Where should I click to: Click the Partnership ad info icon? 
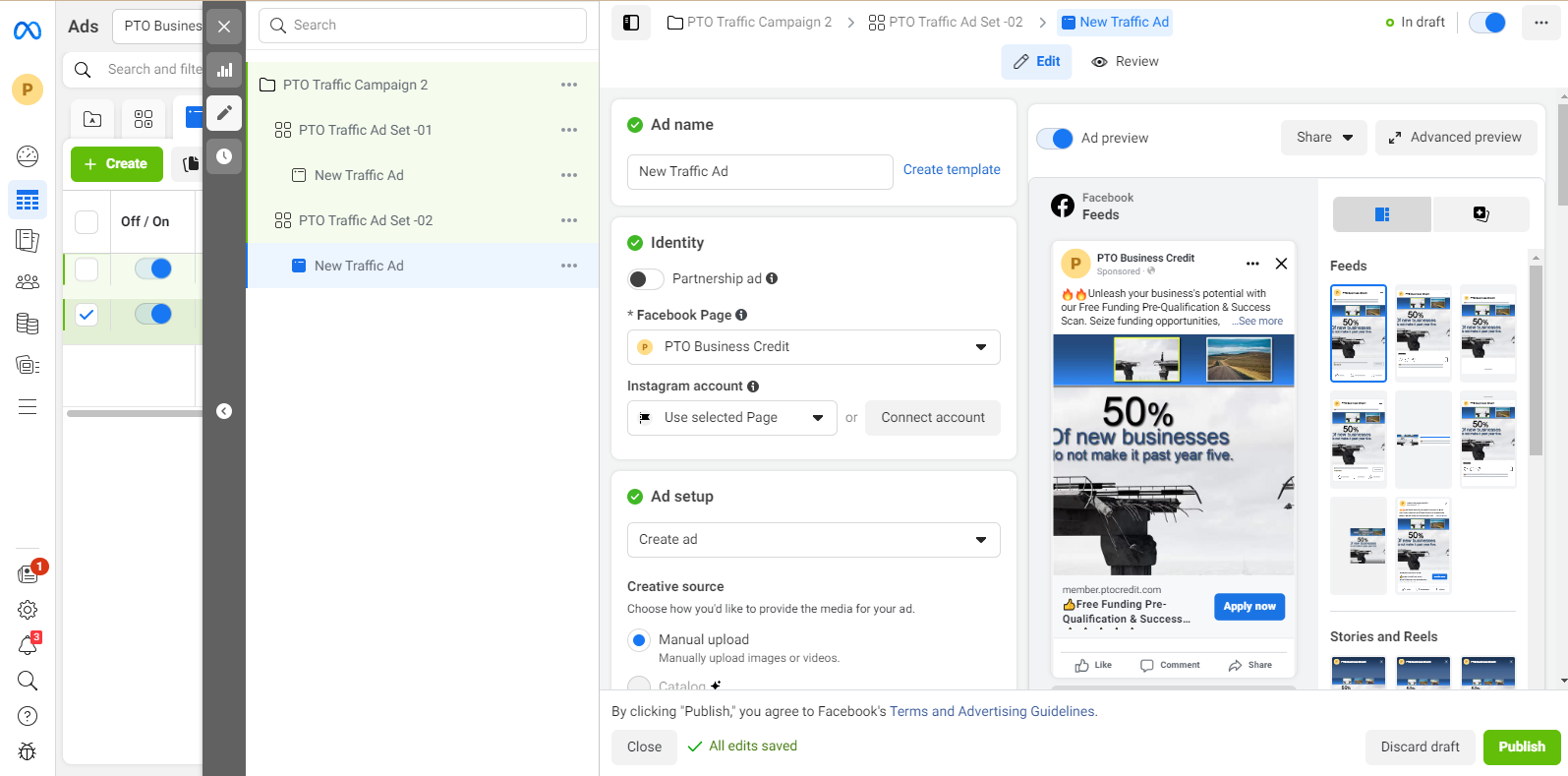(x=772, y=278)
